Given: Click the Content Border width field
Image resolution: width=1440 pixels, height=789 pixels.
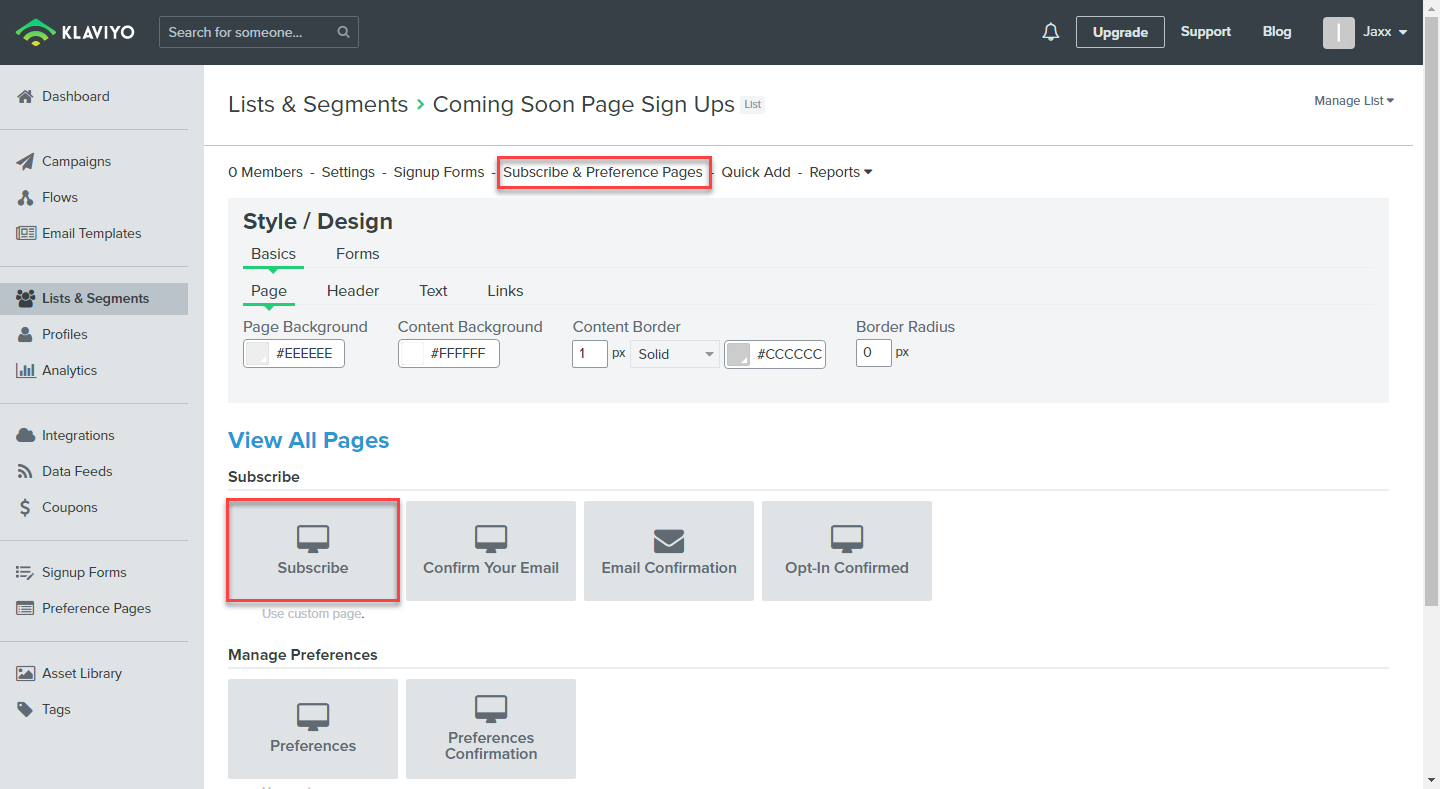Looking at the screenshot, I should coord(590,354).
